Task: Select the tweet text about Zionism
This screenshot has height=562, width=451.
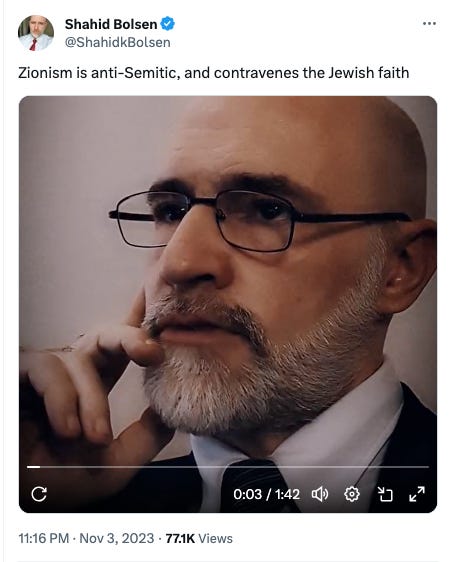Action: coord(213,73)
